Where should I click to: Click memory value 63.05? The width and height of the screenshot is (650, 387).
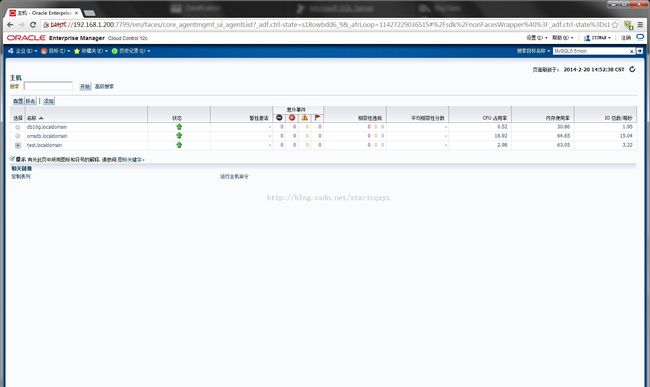(x=563, y=145)
